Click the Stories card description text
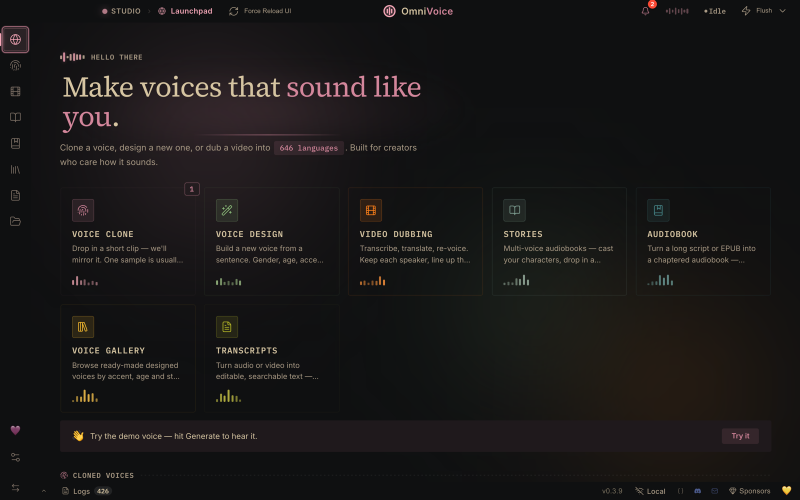This screenshot has height=500, width=800. point(558,254)
